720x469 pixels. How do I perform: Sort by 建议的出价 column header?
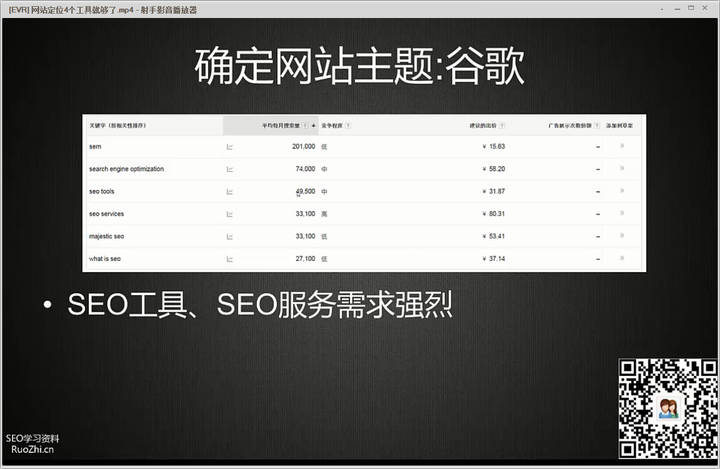[483, 126]
